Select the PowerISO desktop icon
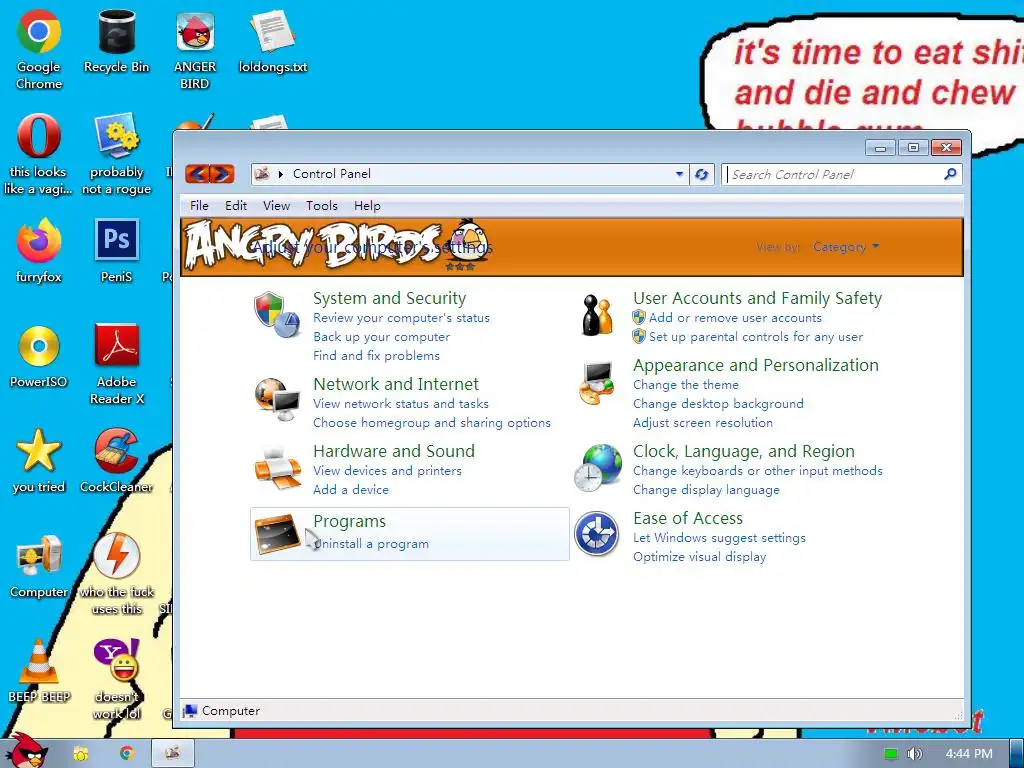Image resolution: width=1024 pixels, height=768 pixels. pyautogui.click(x=39, y=356)
